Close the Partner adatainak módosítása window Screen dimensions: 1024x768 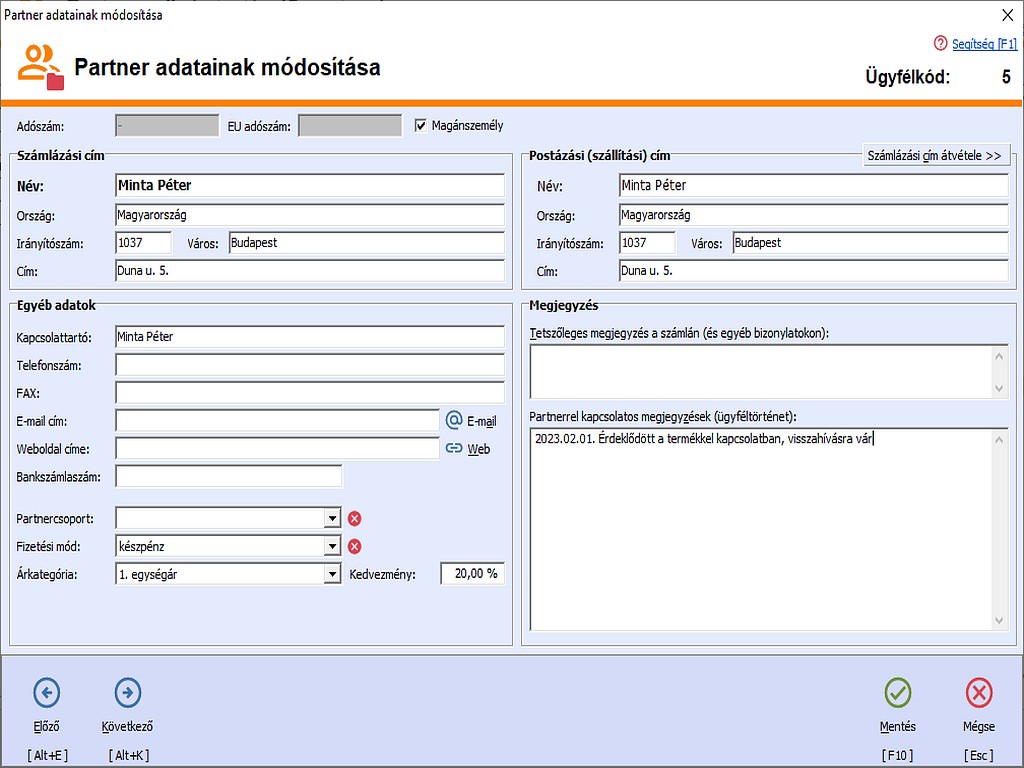1006,14
